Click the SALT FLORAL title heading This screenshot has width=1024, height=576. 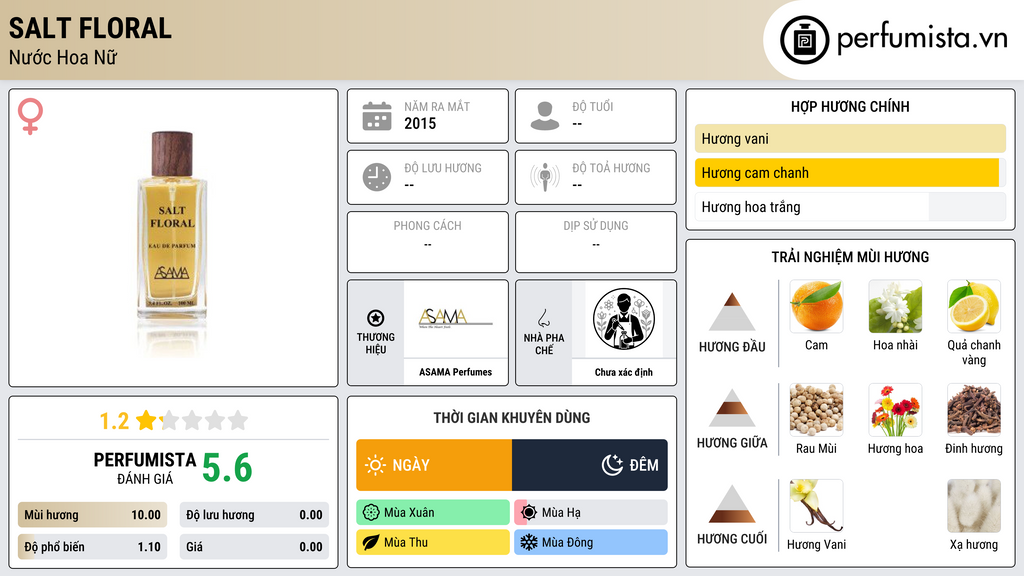click(90, 28)
